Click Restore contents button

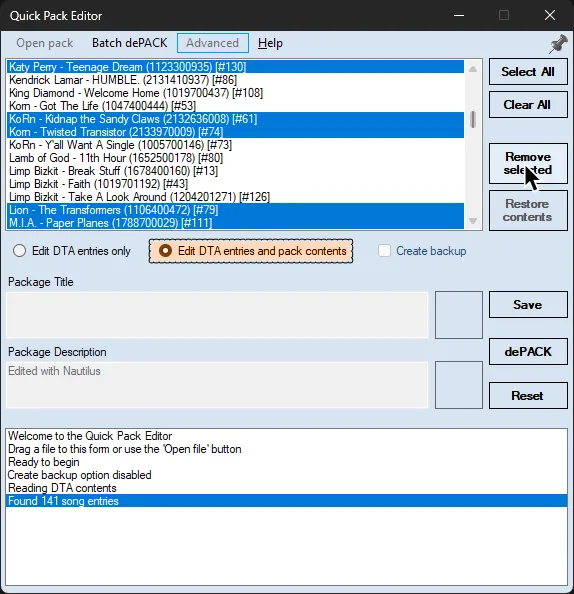pos(528,210)
